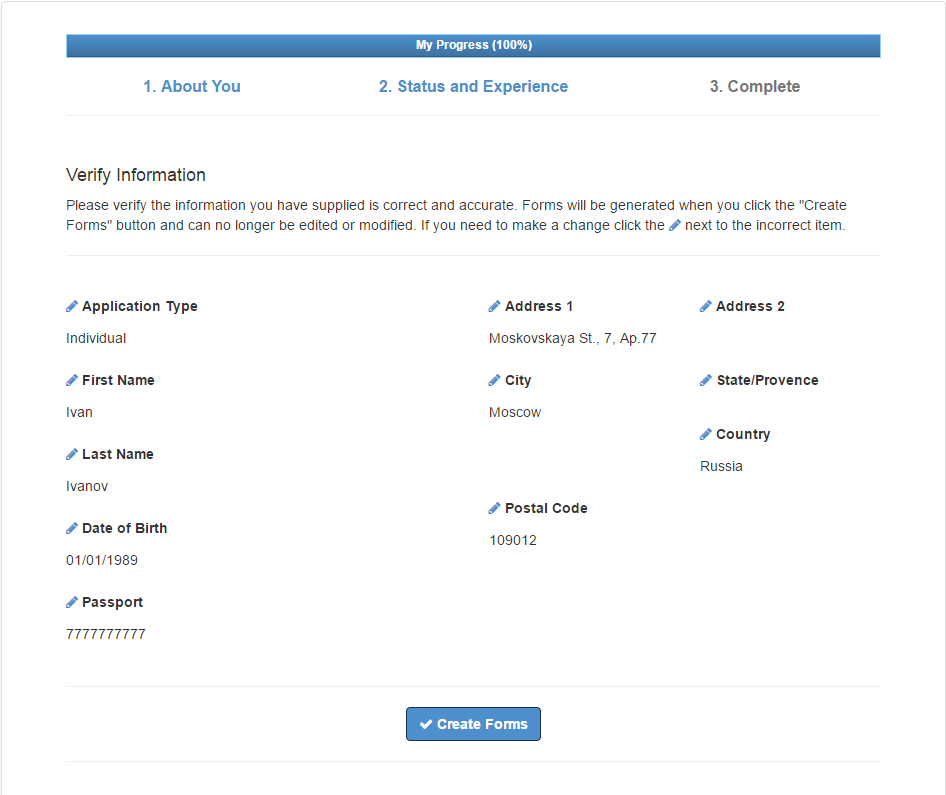Click the My Progress 100% bar
This screenshot has width=946, height=795.
coord(474,45)
